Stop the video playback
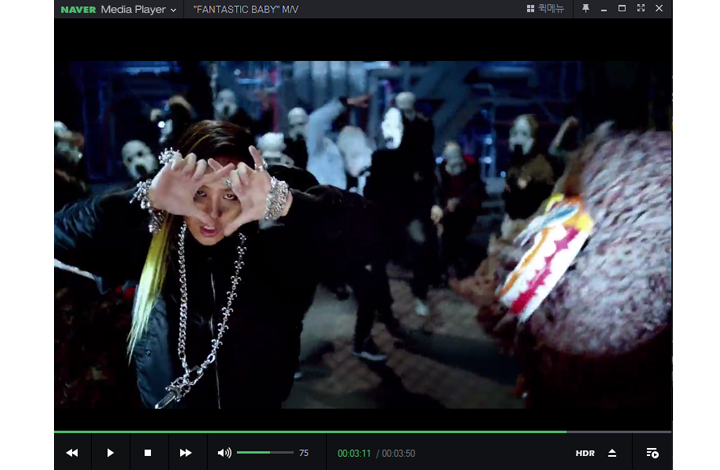720x470 pixels. [x=148, y=453]
